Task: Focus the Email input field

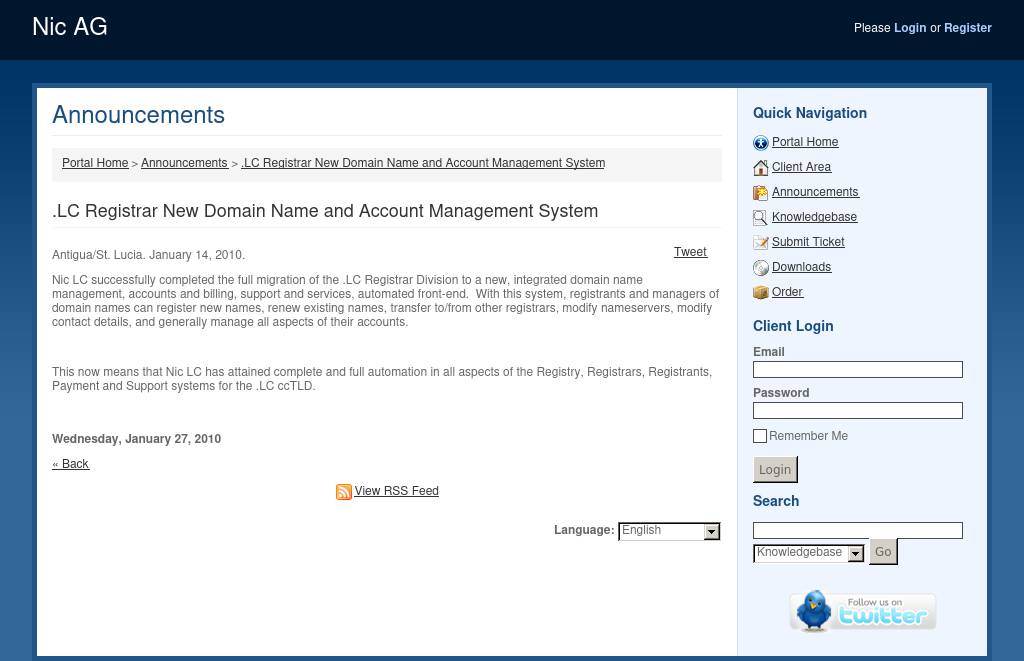Action: [857, 370]
